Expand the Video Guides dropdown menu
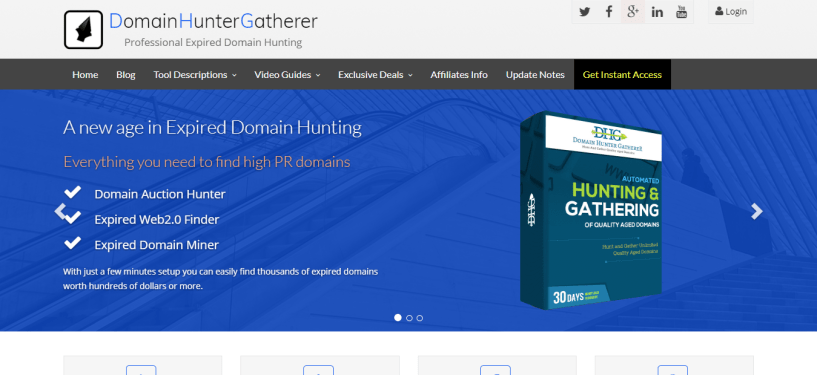 (287, 74)
